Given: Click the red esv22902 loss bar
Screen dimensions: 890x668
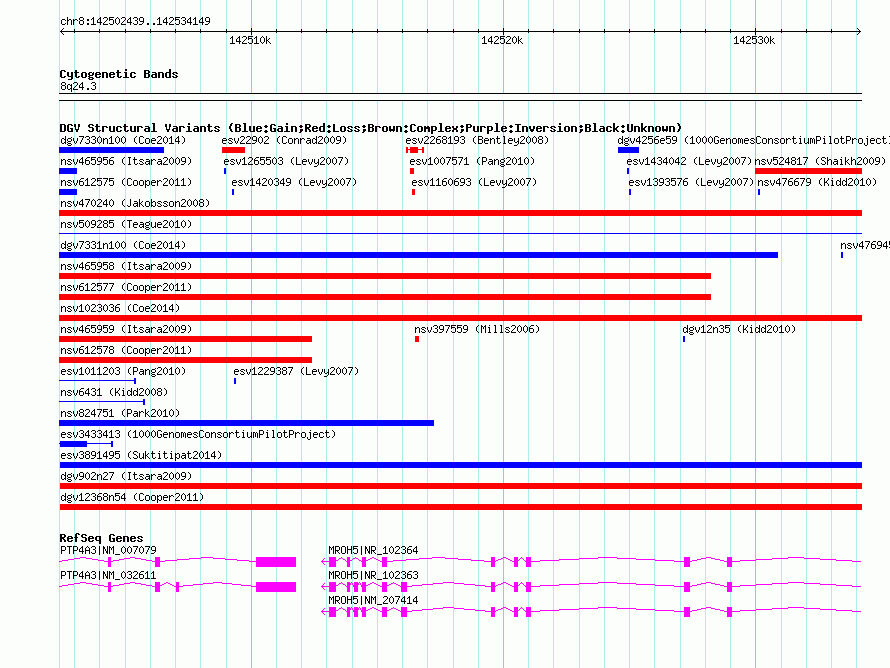Looking at the screenshot, I should click(233, 150).
